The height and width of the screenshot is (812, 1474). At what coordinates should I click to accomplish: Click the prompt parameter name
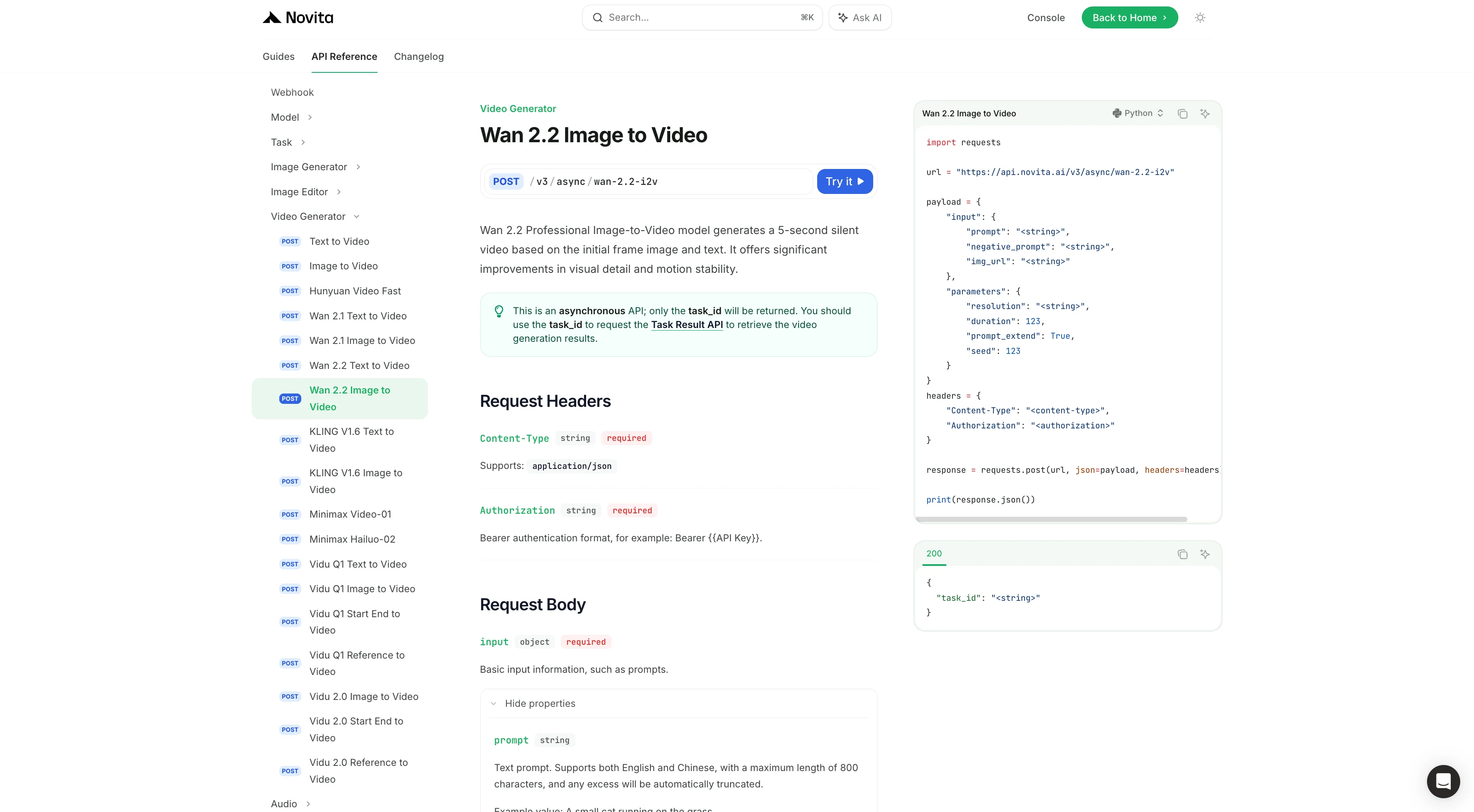(x=511, y=740)
